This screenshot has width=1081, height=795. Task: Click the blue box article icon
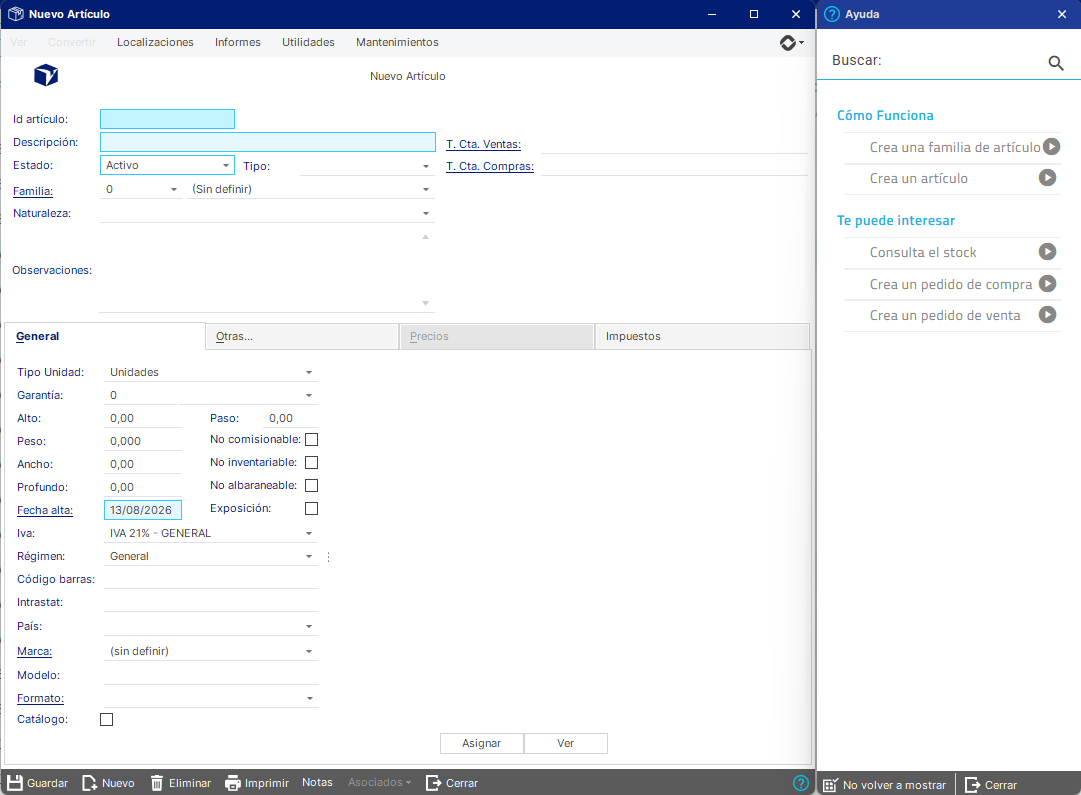(x=46, y=74)
